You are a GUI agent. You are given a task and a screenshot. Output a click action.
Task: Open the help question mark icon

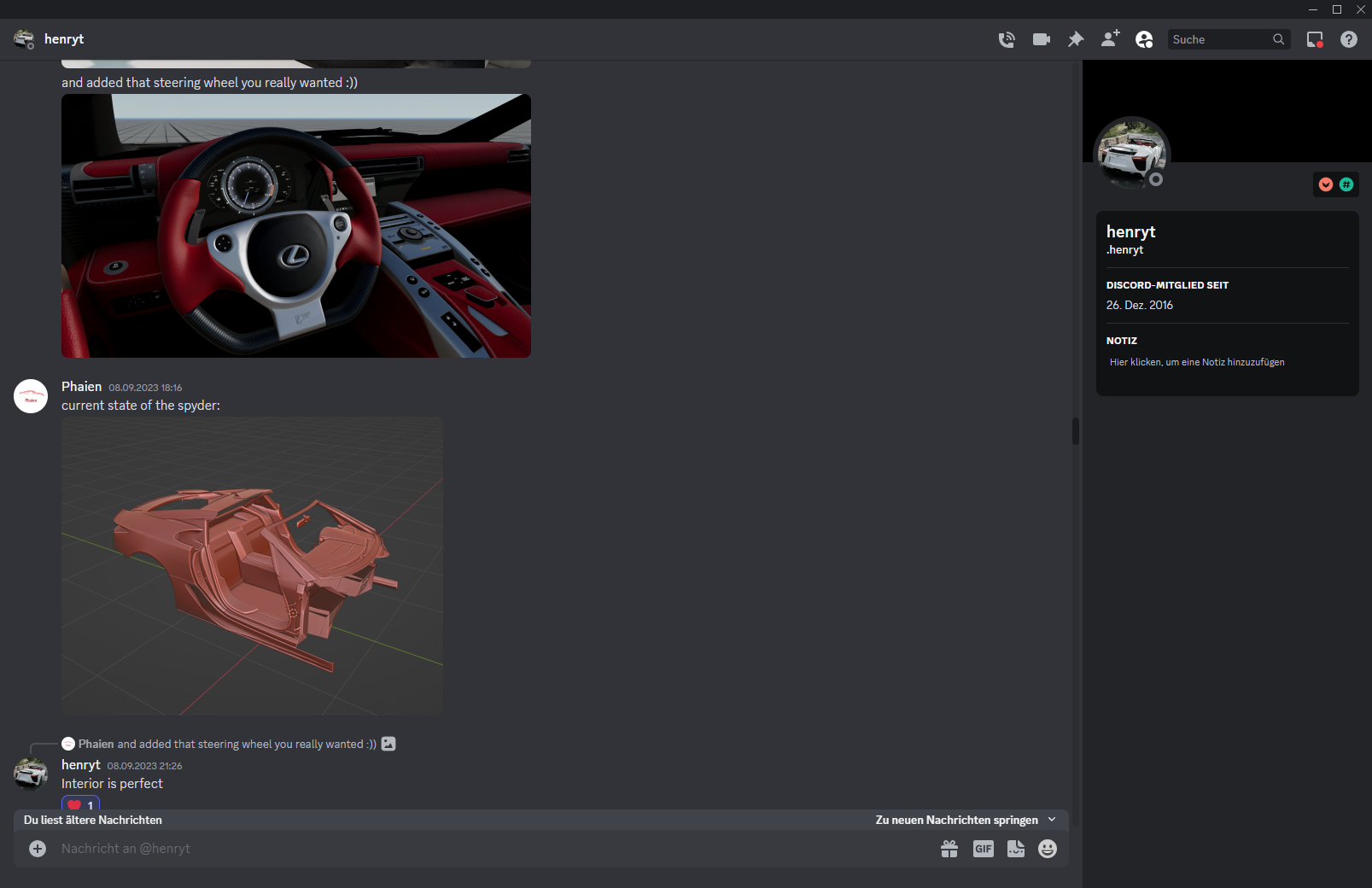pos(1349,39)
